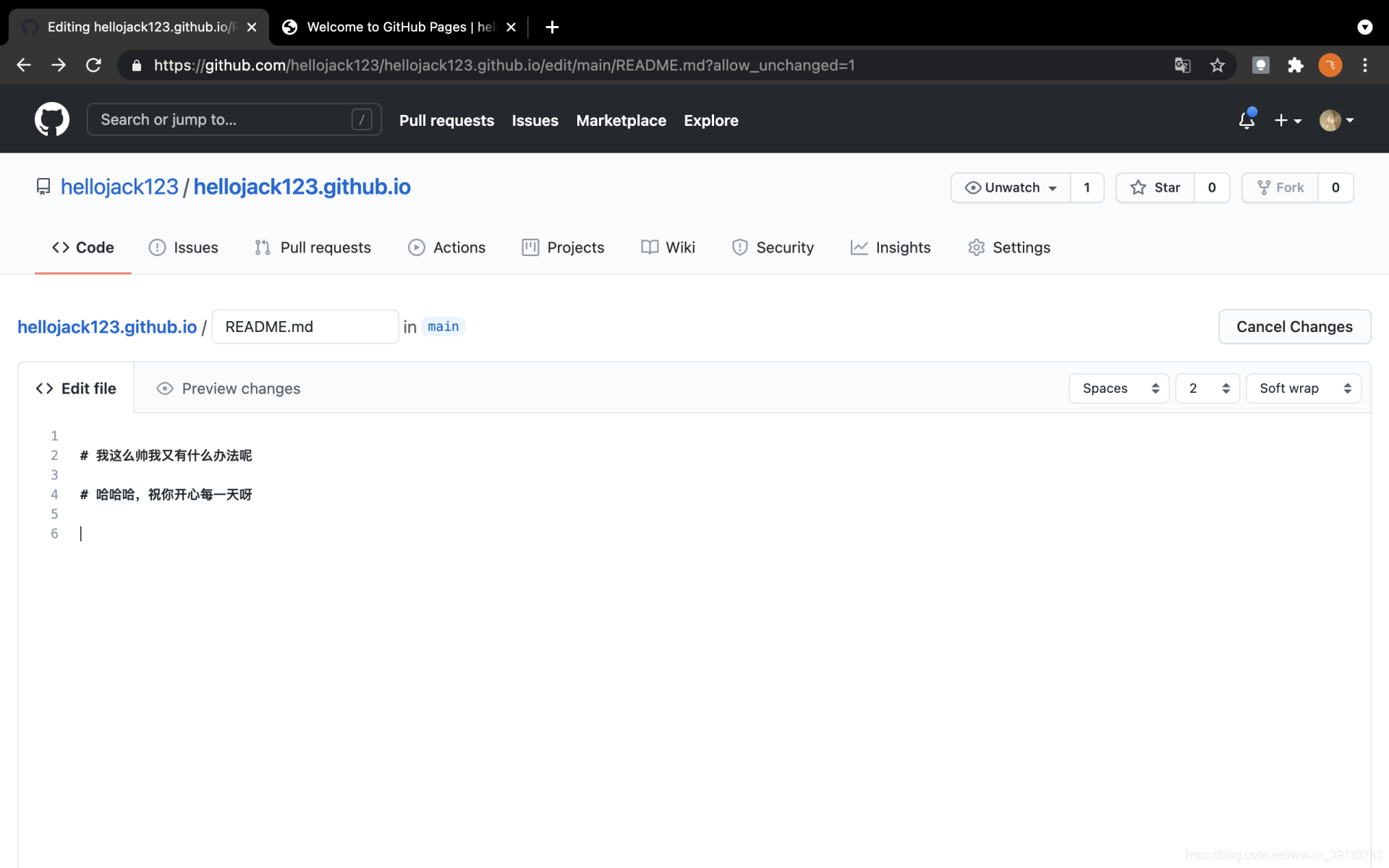Screen dimensions: 1389x868
Task: Select the Preview changes tab
Action: point(229,388)
